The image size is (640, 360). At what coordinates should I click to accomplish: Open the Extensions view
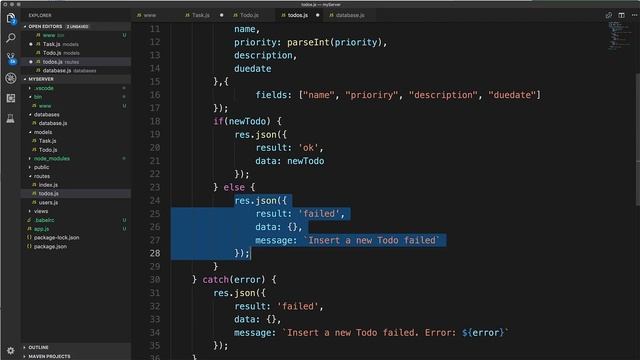(11, 98)
